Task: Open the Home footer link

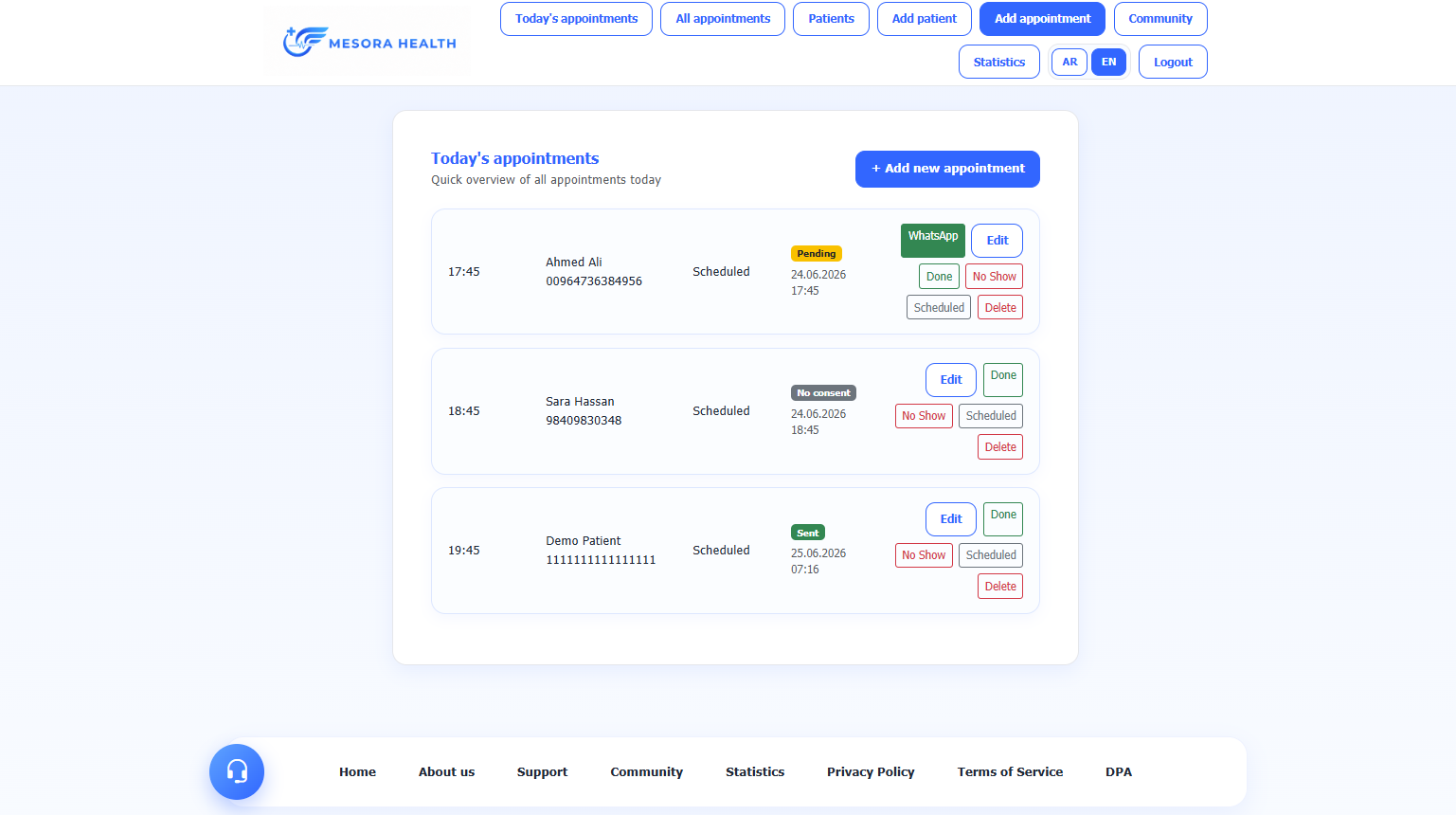Action: pos(357,772)
